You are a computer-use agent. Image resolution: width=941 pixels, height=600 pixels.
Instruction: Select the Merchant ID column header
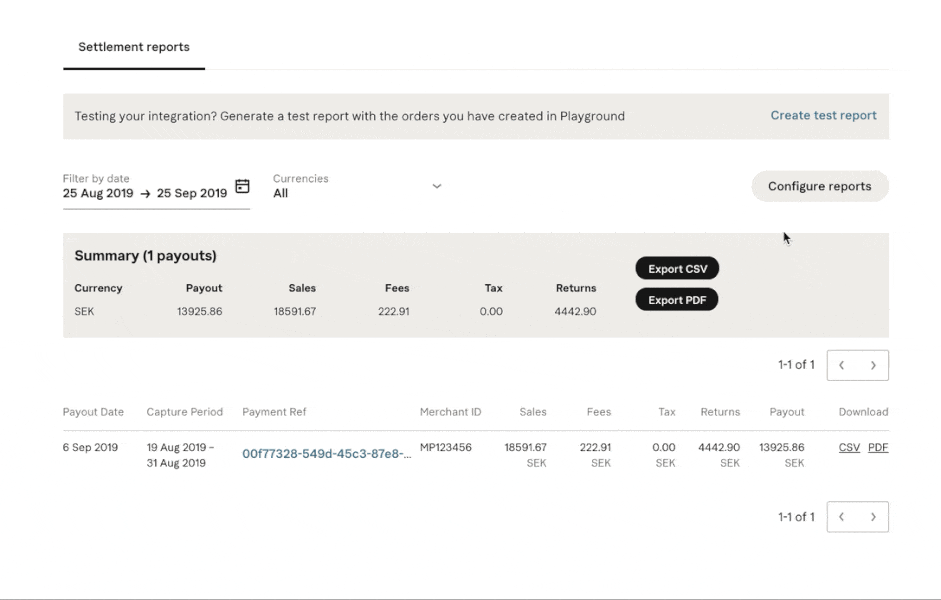[450, 412]
